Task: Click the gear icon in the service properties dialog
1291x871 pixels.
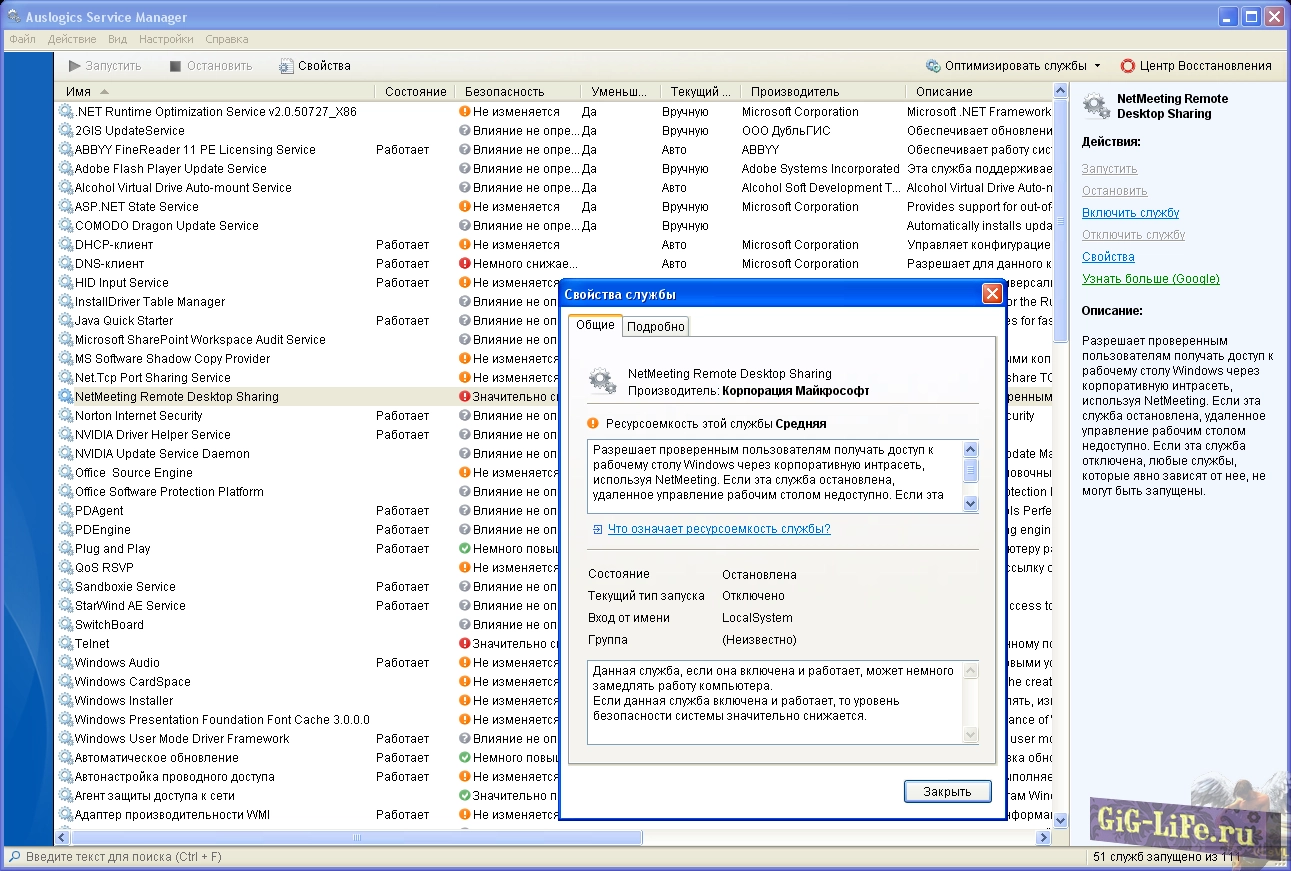Action: click(x=602, y=381)
